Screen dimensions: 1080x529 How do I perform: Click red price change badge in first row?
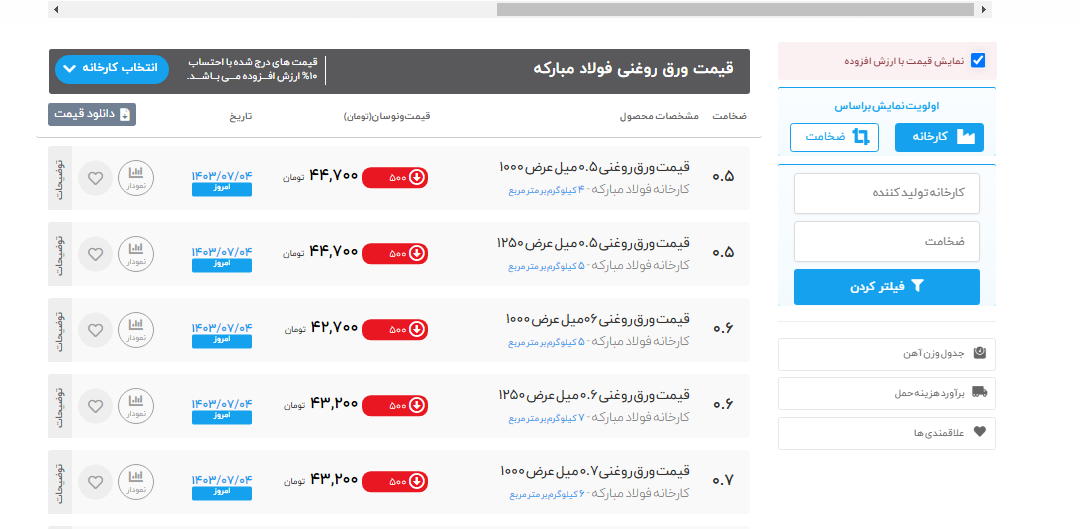(394, 178)
